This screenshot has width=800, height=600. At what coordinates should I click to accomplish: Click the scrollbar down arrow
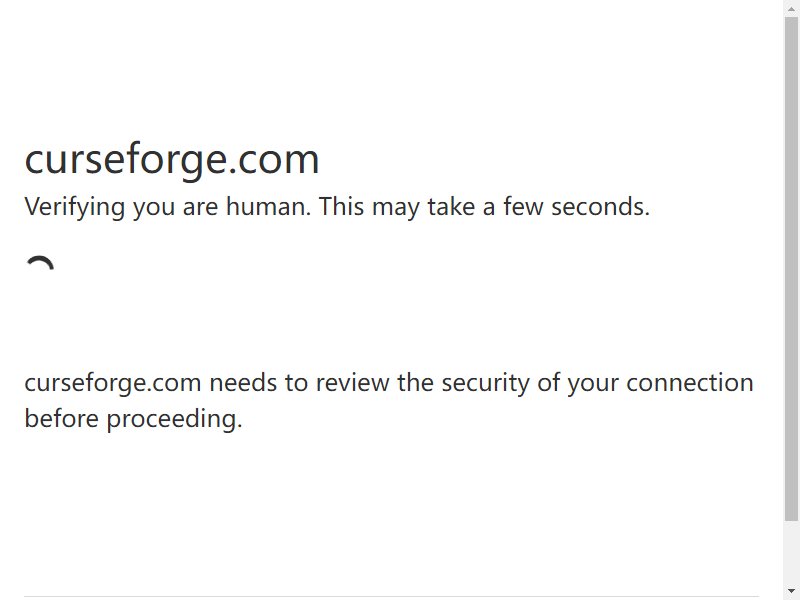tap(791, 591)
